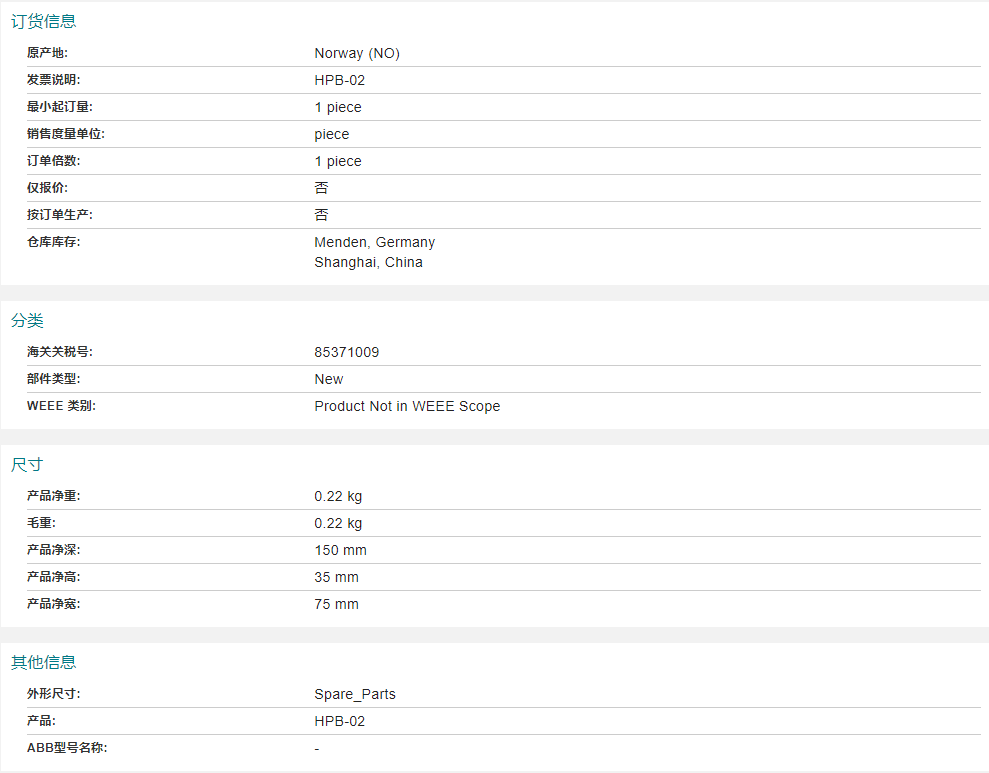Click Shanghai, China warehouse entry

coord(368,262)
